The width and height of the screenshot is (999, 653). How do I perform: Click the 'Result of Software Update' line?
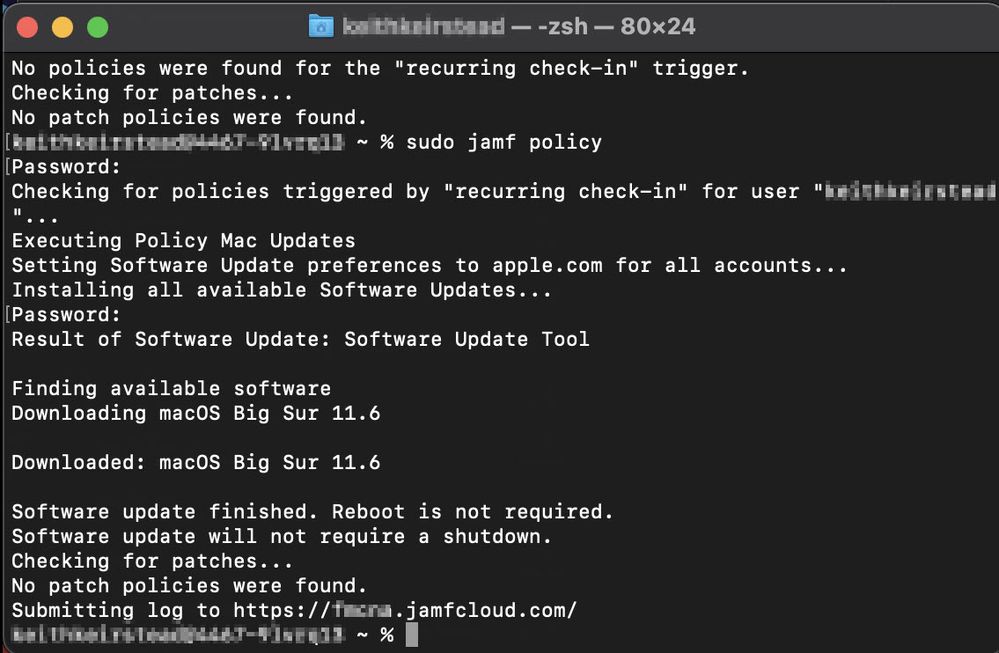click(300, 340)
